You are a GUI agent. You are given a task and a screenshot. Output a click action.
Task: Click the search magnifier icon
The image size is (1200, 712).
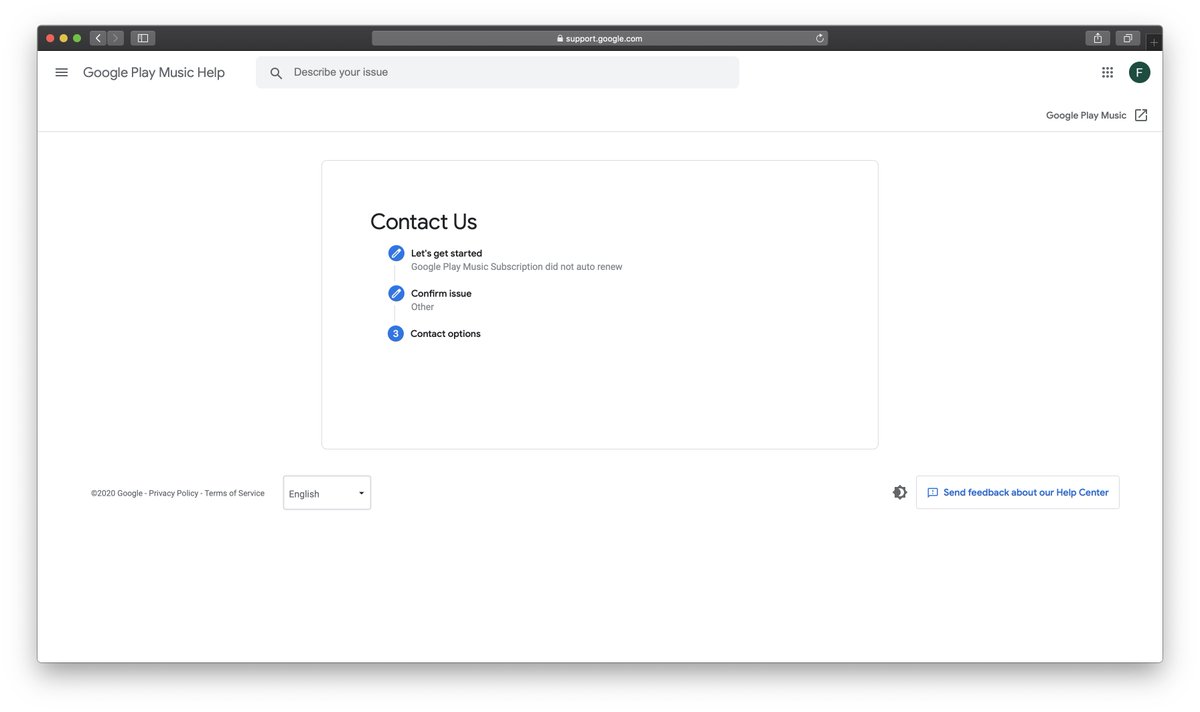(x=276, y=73)
